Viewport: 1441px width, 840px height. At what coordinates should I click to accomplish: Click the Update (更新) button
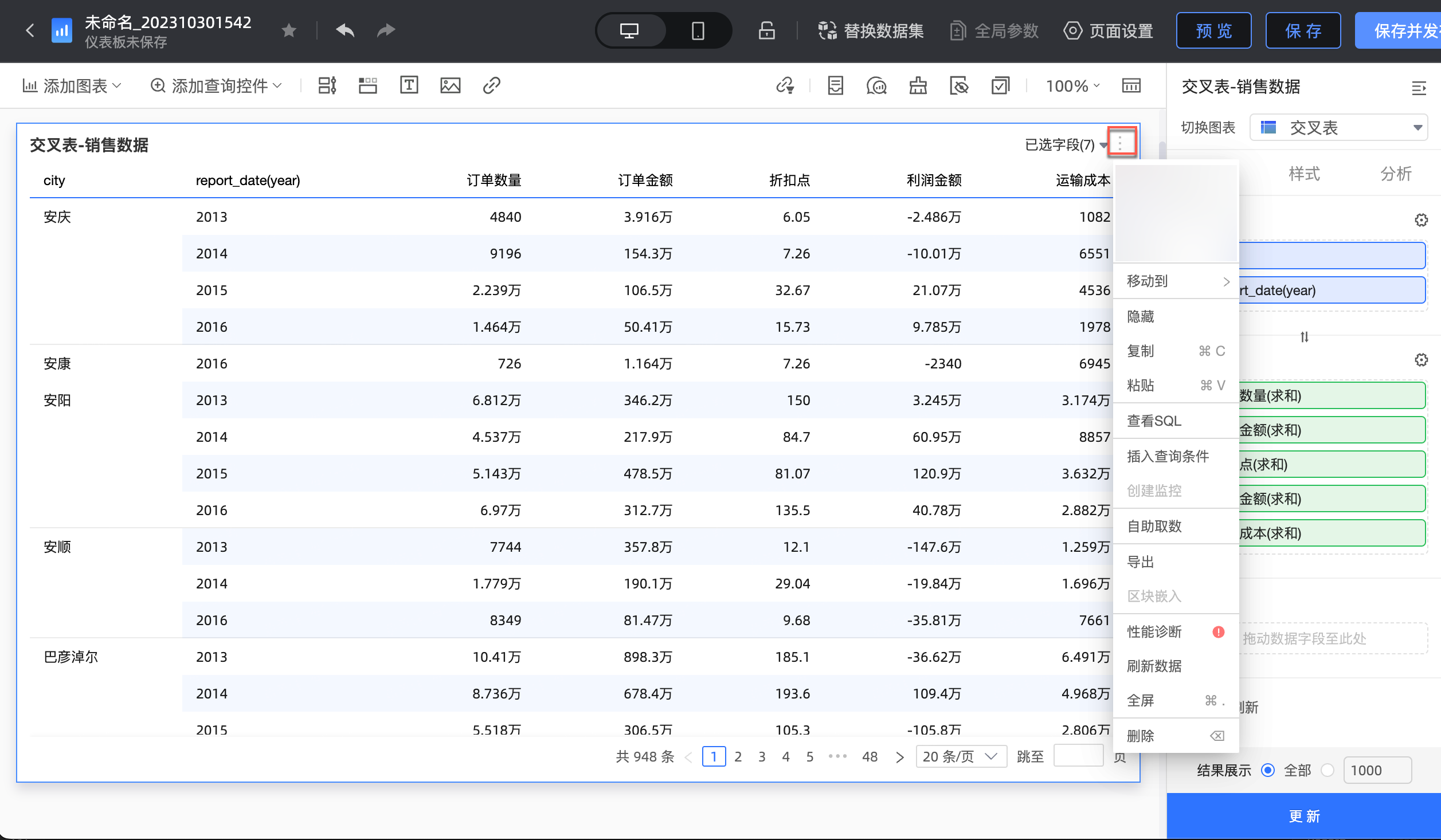pos(1304,817)
